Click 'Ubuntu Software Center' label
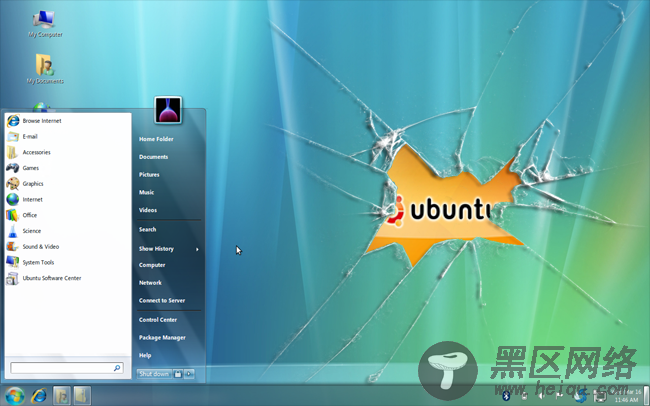The height and width of the screenshot is (406, 650). [52, 279]
